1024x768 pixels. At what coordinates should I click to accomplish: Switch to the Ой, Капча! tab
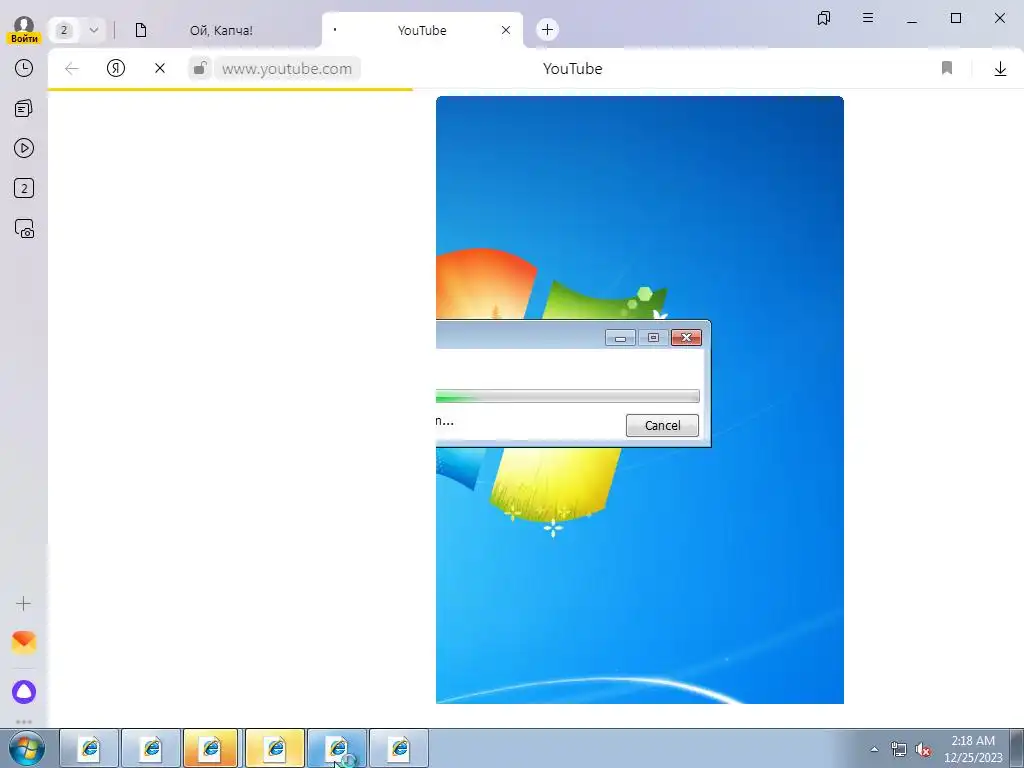tap(221, 30)
